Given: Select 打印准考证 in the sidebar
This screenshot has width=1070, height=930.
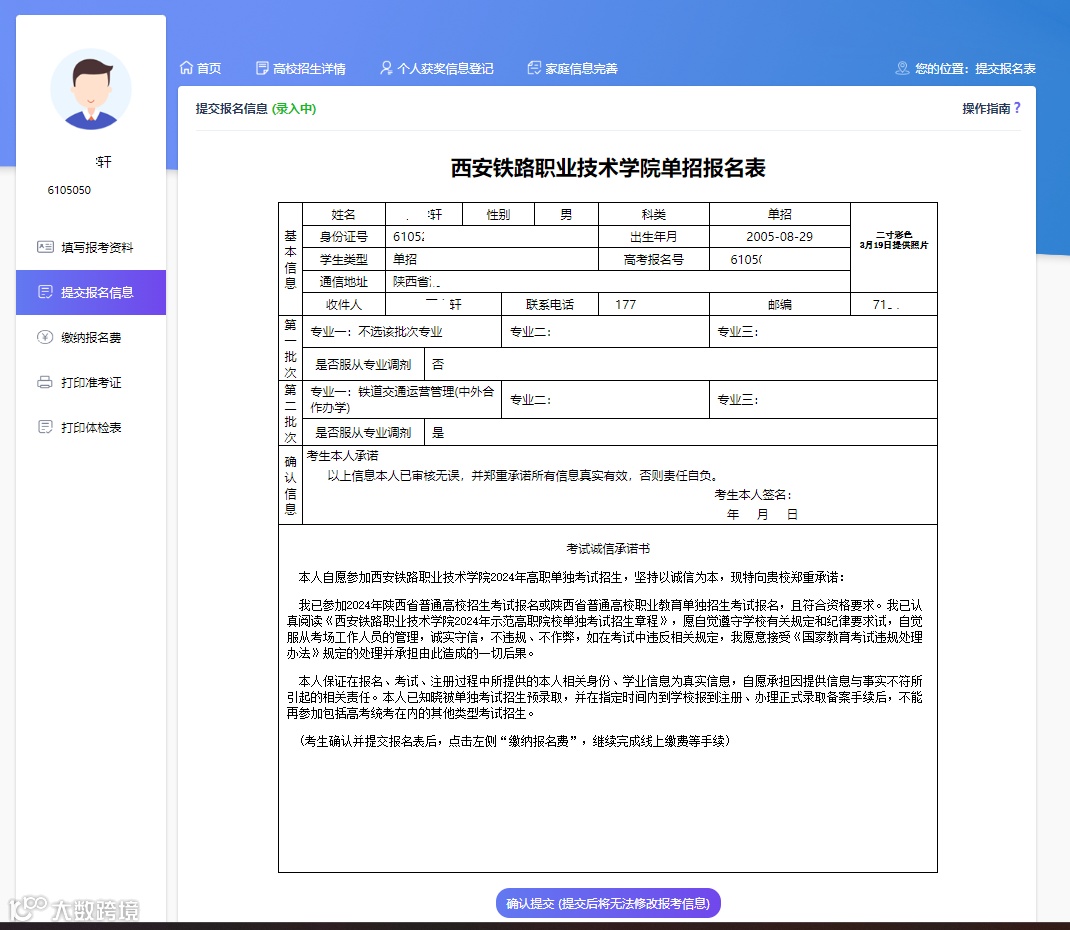Looking at the screenshot, I should (x=91, y=382).
